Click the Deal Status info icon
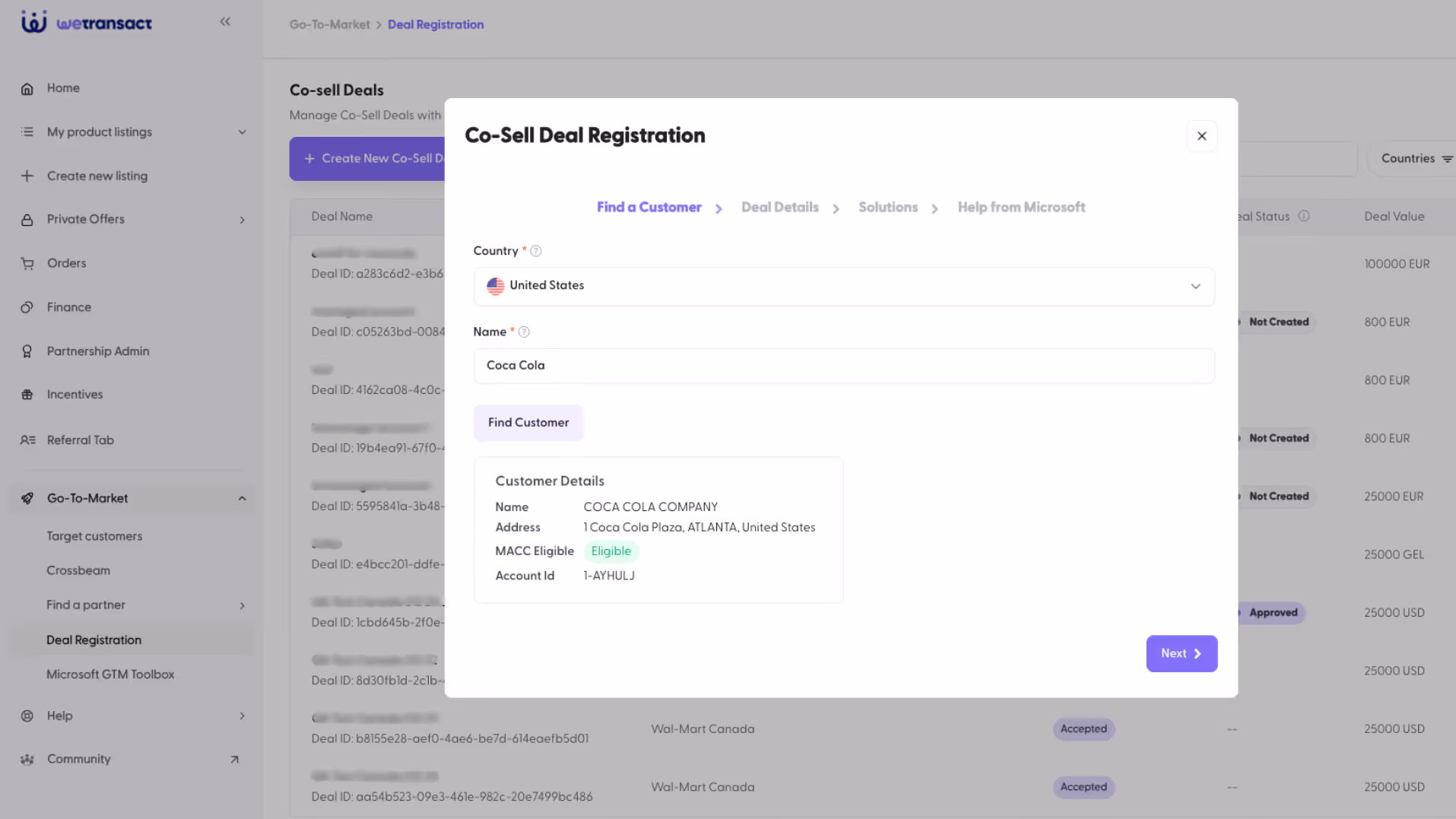Image resolution: width=1456 pixels, height=819 pixels. point(1304,216)
